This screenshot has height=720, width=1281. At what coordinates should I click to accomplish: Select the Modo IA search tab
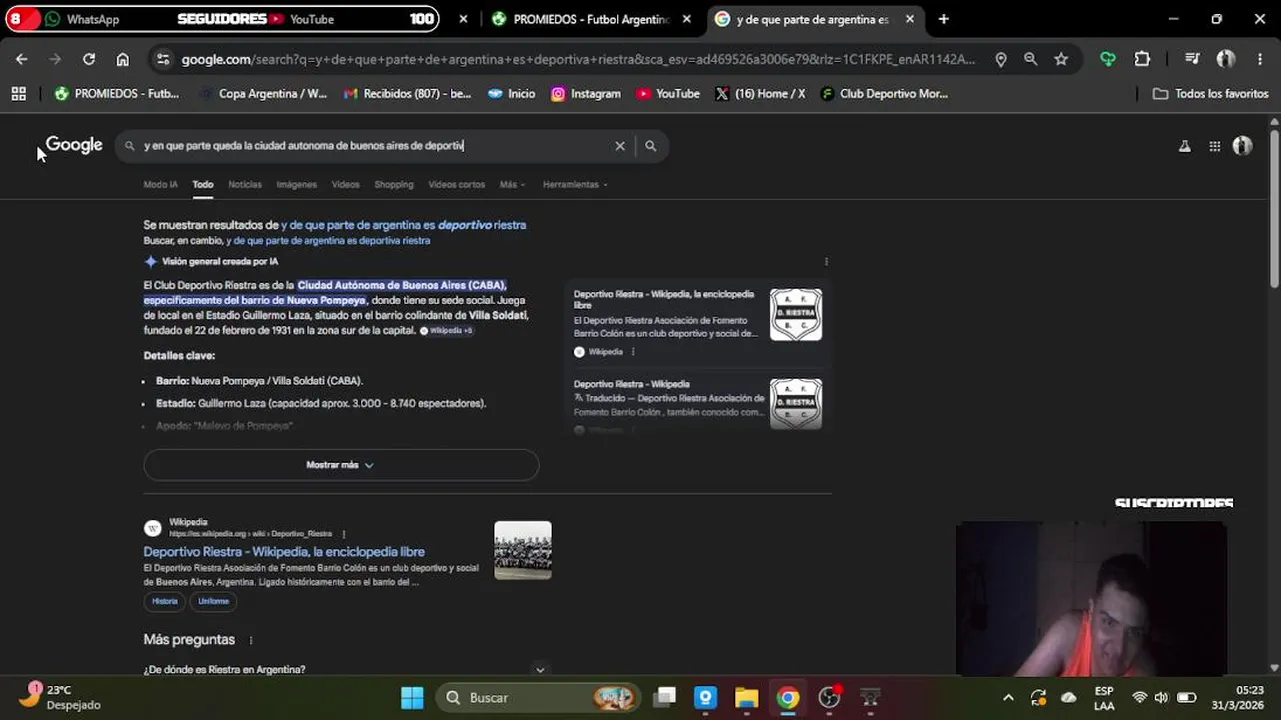coord(160,184)
